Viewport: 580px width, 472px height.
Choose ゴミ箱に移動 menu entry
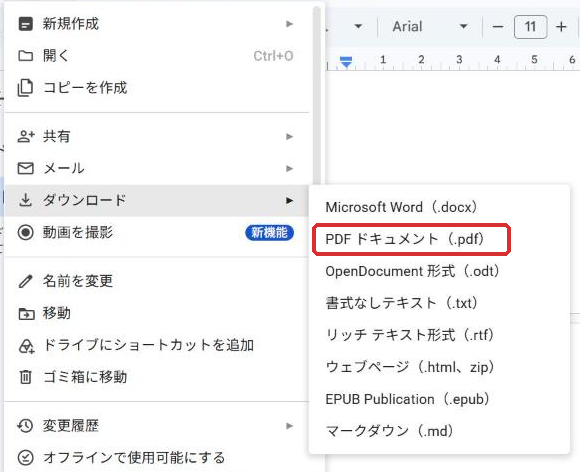click(157, 377)
